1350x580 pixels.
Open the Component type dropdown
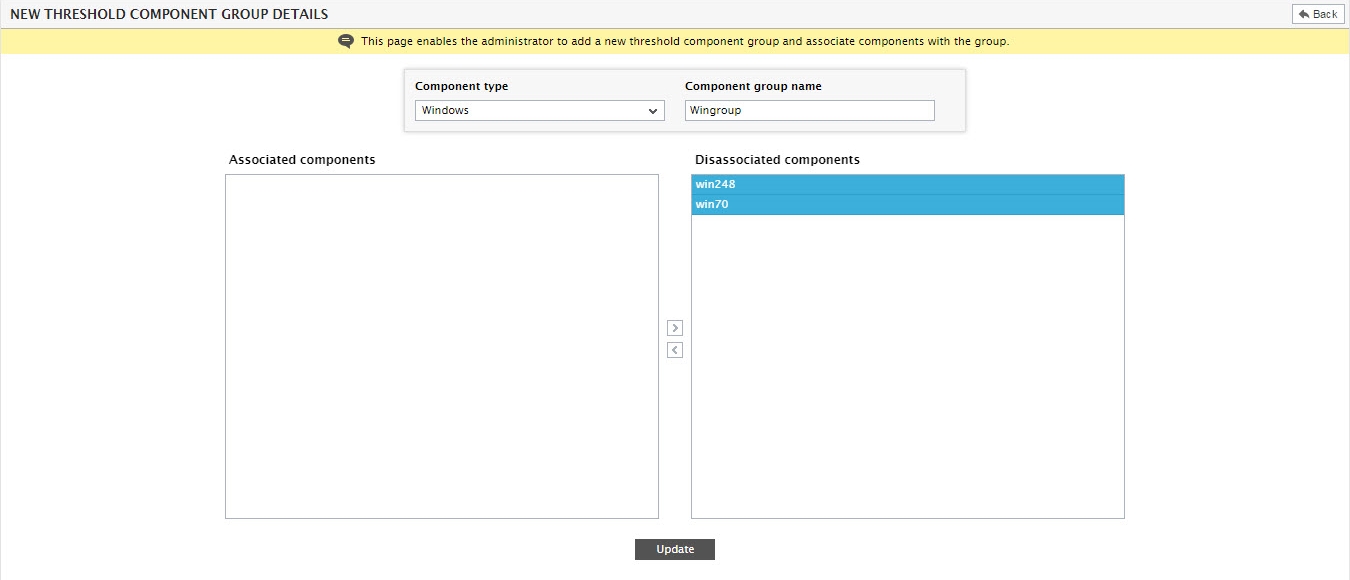pos(540,110)
